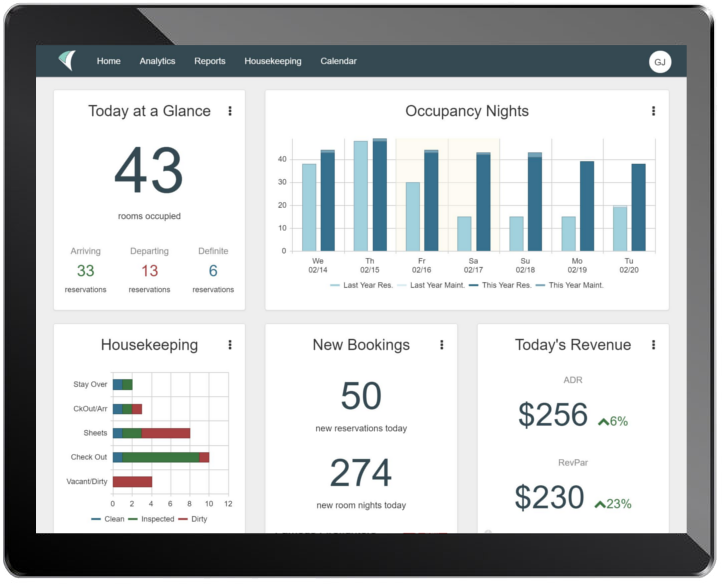Open the Analytics menu
This screenshot has height=584, width=722.
tap(157, 61)
